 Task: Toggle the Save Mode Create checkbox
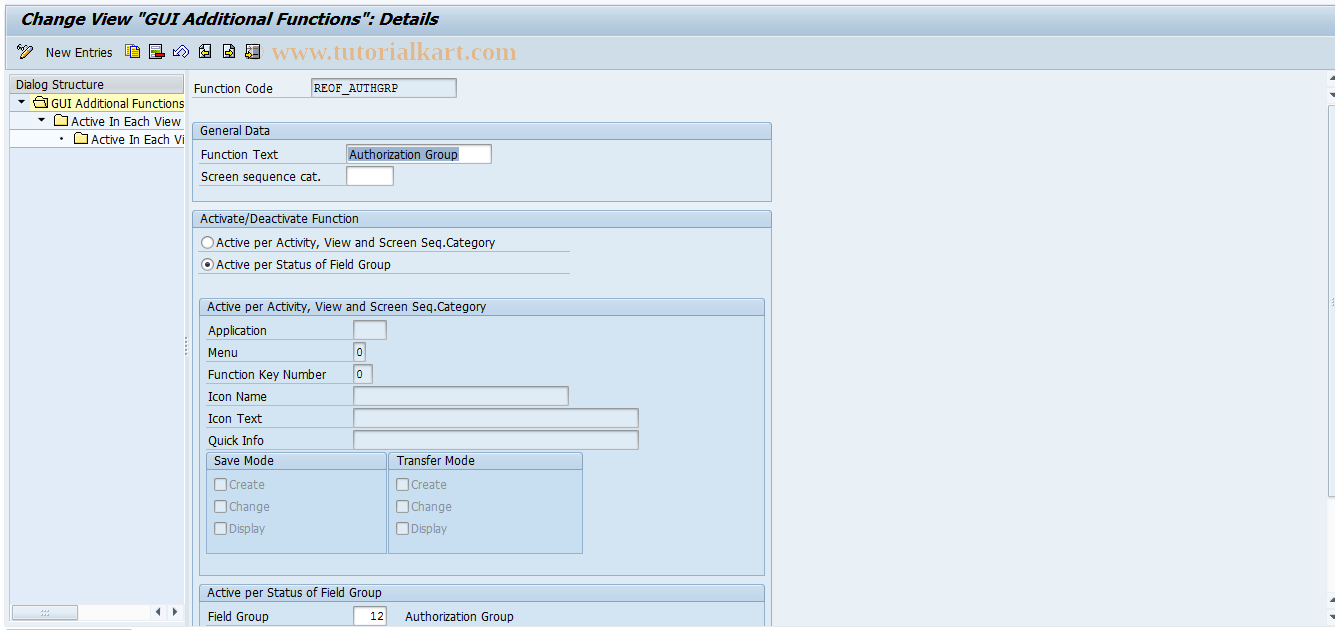[x=220, y=484]
